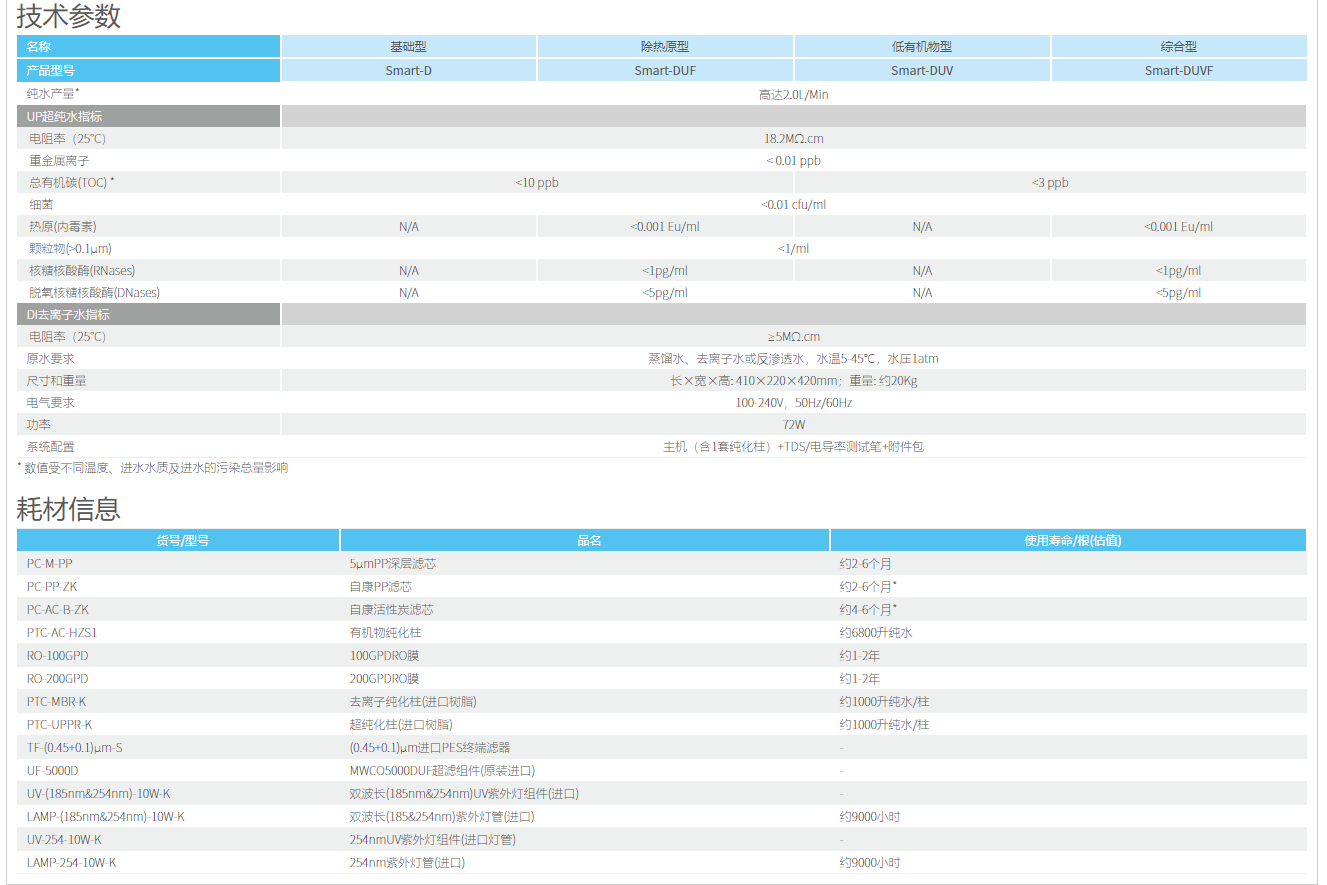Select the PTC-AC-HZS1 part number
1327x885 pixels.
click(x=62, y=633)
